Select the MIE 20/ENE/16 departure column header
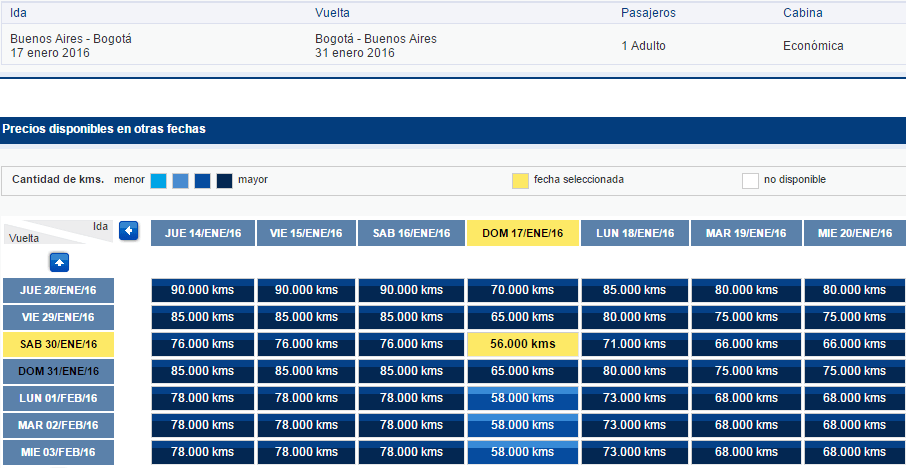Image resolution: width=906 pixels, height=468 pixels. tap(855, 233)
